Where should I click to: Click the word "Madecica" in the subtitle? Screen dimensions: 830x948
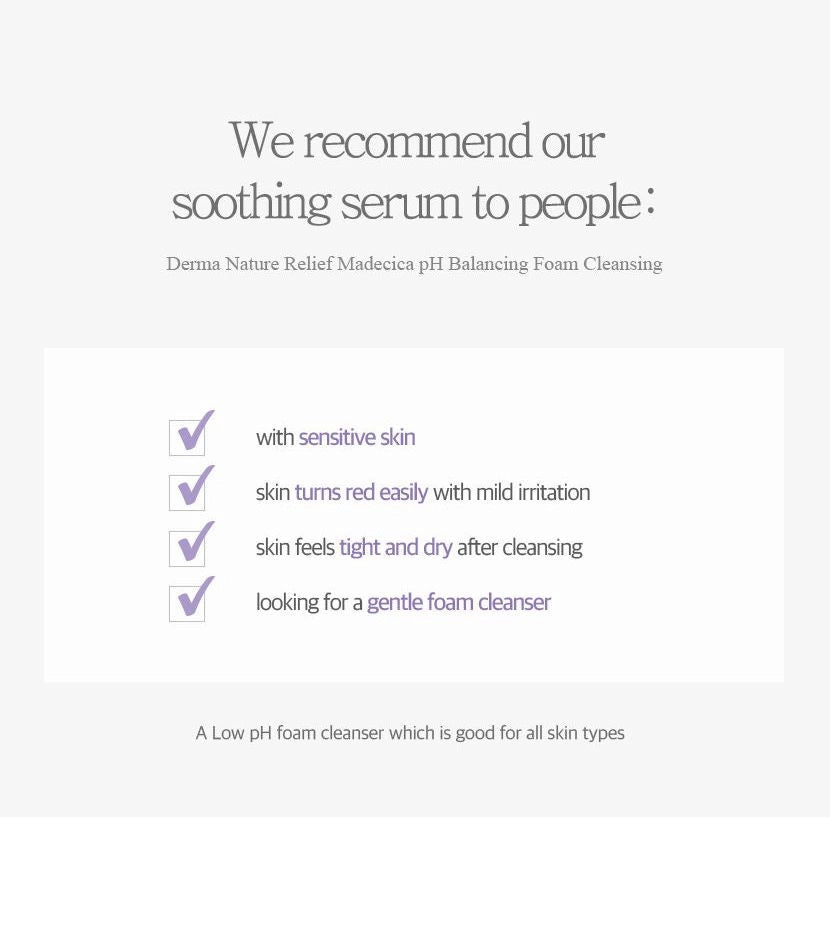pos(377,264)
